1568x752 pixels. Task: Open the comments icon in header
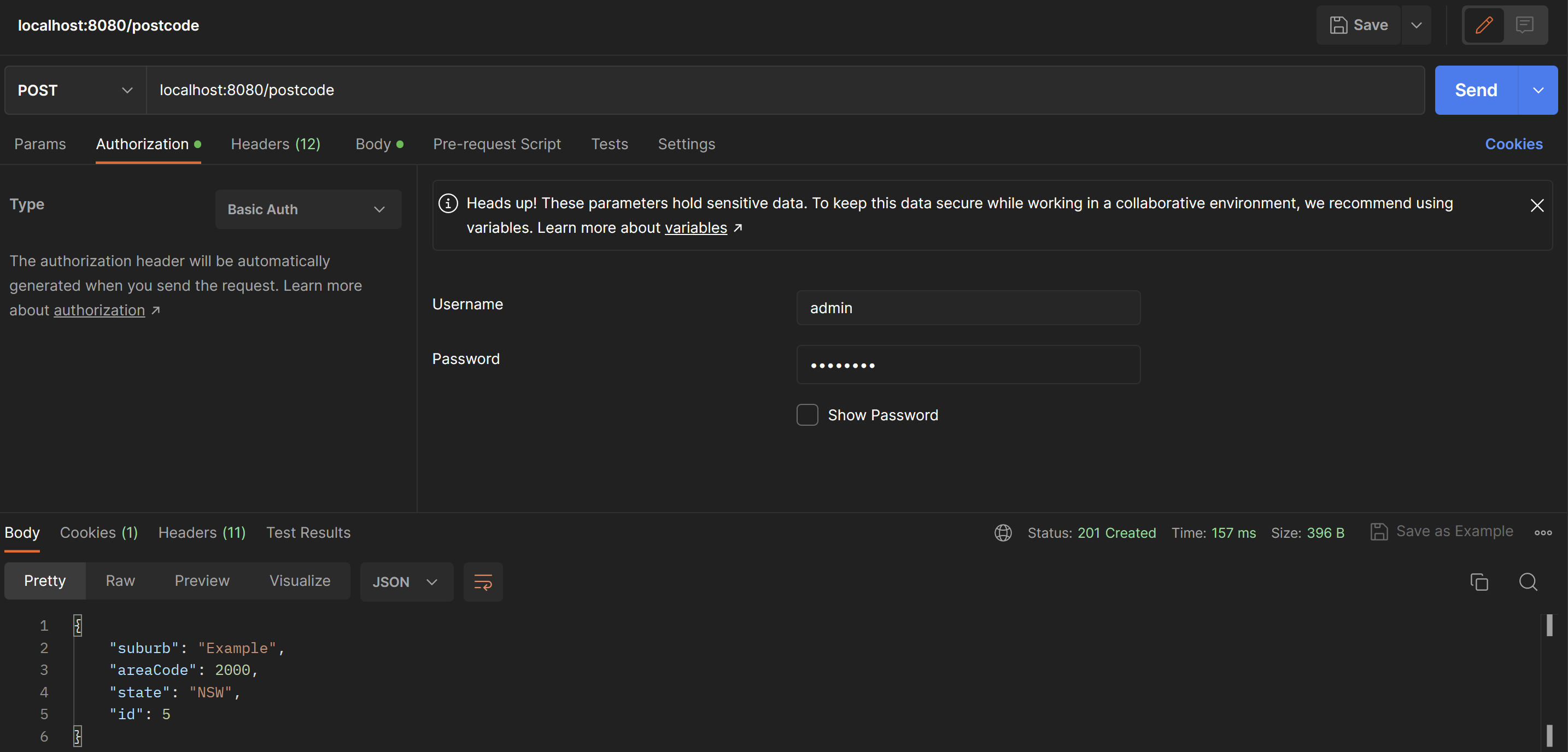click(x=1524, y=25)
